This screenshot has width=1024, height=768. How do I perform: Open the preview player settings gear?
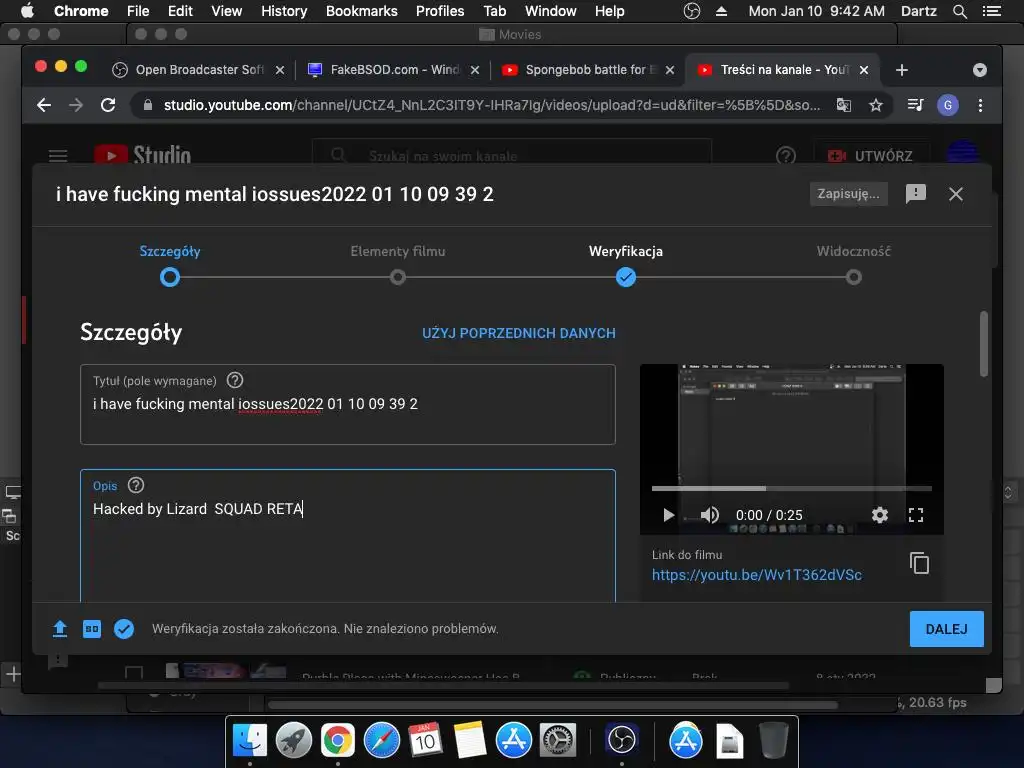tap(880, 515)
